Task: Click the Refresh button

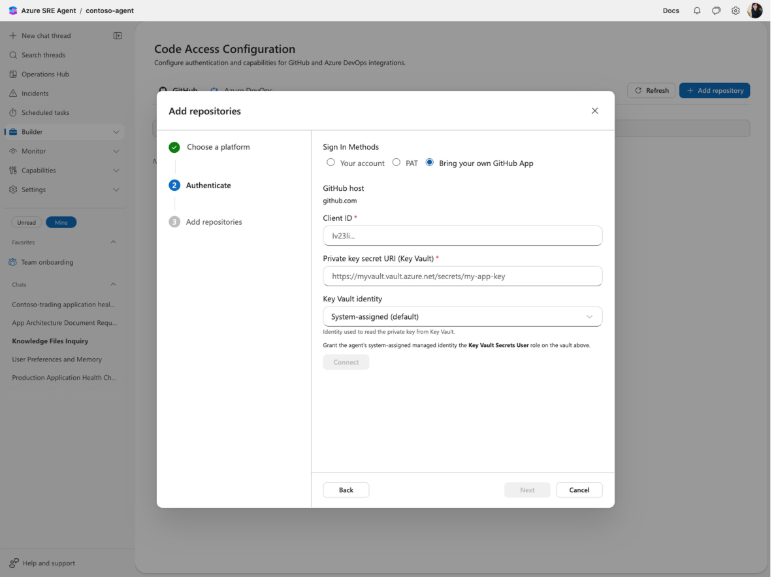Action: (x=652, y=91)
